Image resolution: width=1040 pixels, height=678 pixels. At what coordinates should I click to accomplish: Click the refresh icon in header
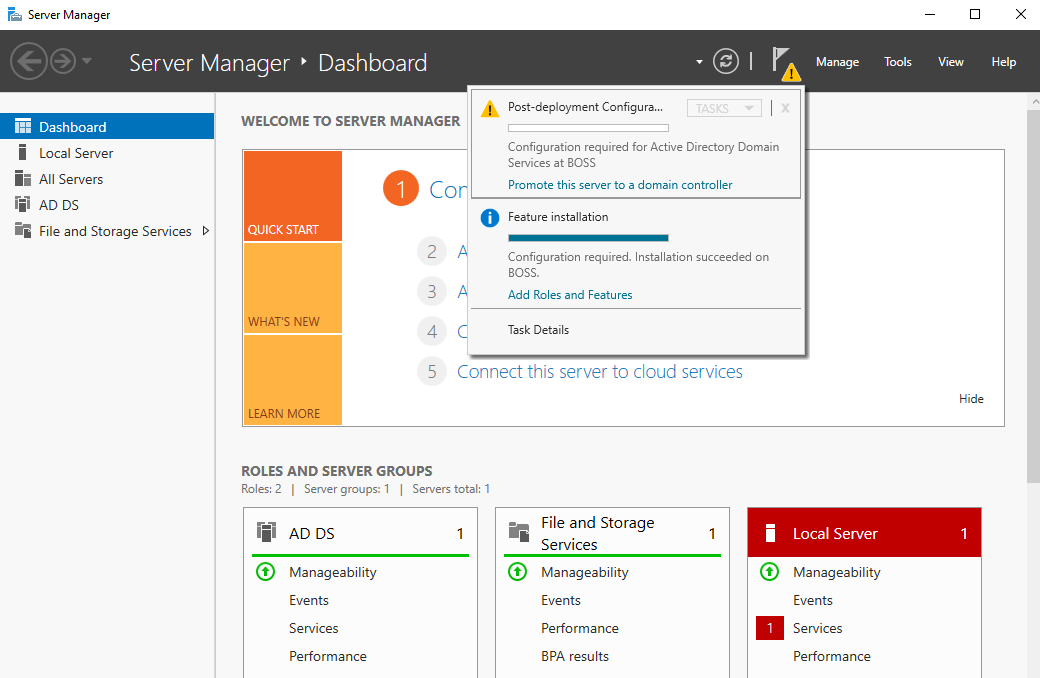(x=725, y=62)
